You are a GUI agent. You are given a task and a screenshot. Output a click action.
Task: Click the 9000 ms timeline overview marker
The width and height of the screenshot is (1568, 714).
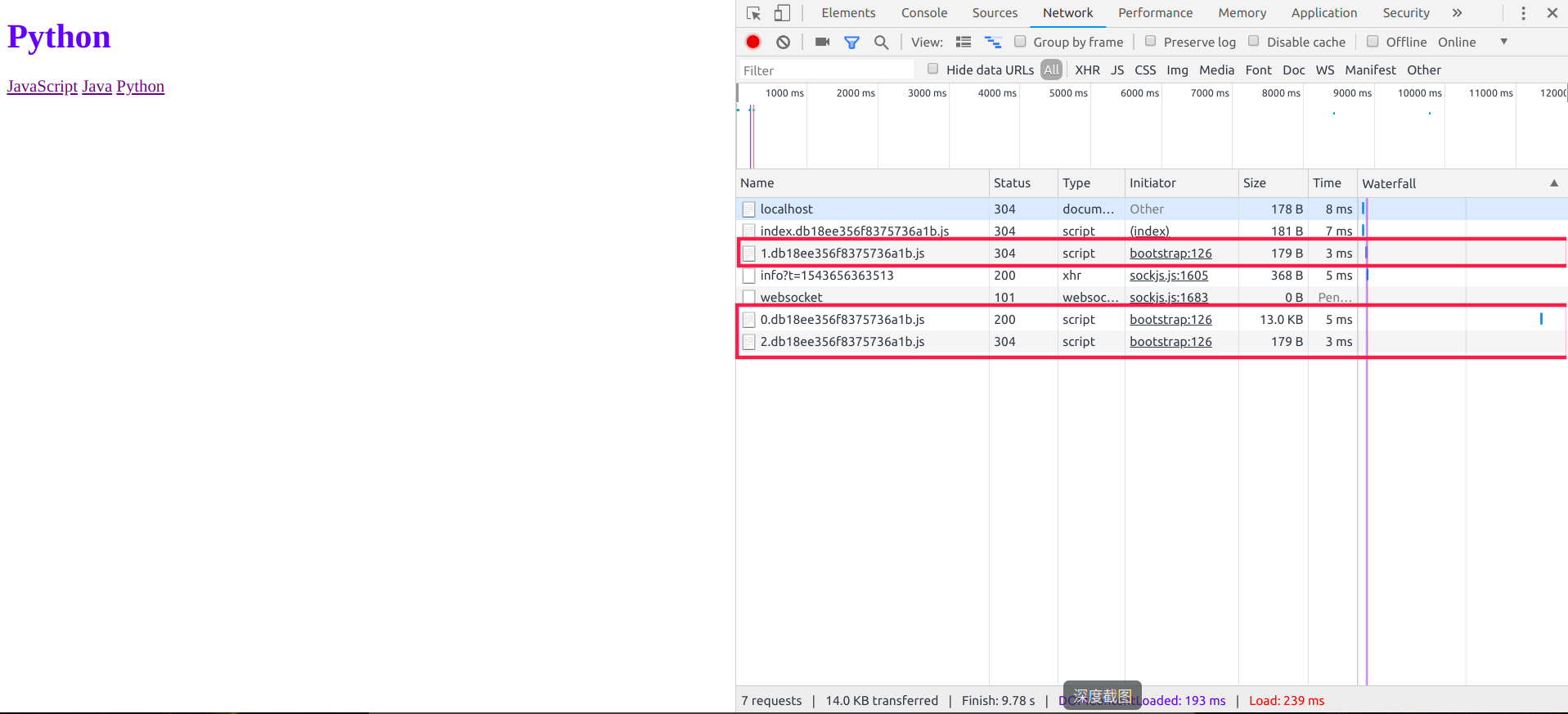pyautogui.click(x=1352, y=93)
